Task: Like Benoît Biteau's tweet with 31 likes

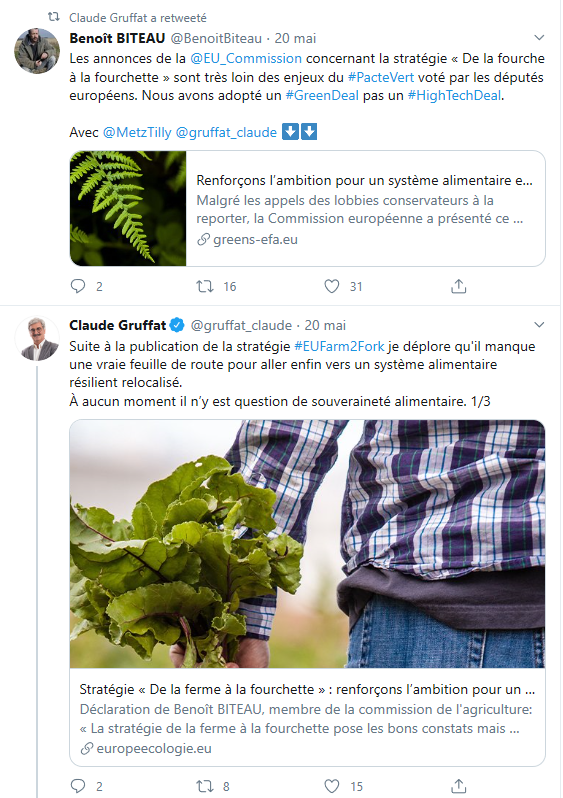Action: tap(332, 286)
